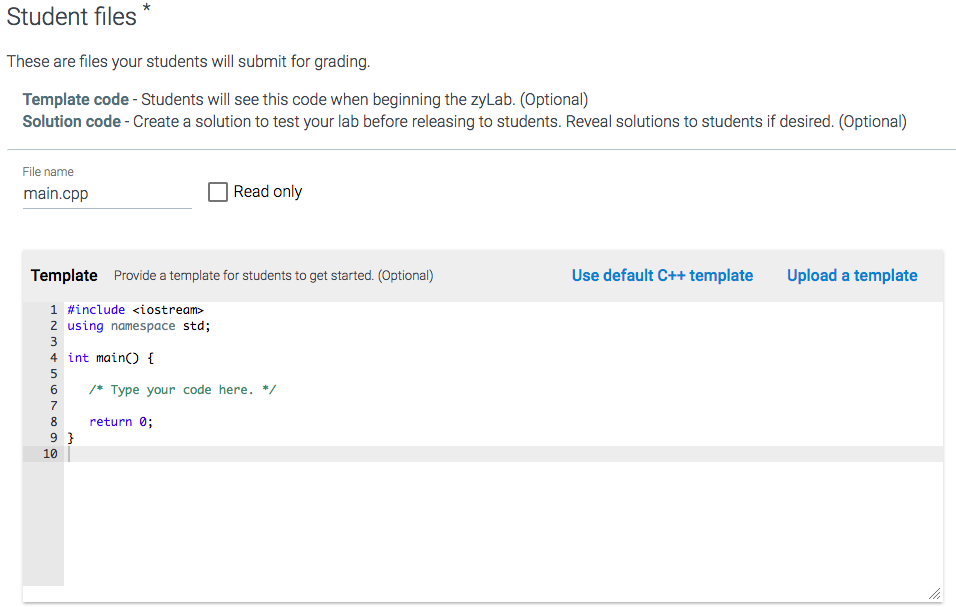Click the Student files heading
956x607 pixels.
(72, 17)
